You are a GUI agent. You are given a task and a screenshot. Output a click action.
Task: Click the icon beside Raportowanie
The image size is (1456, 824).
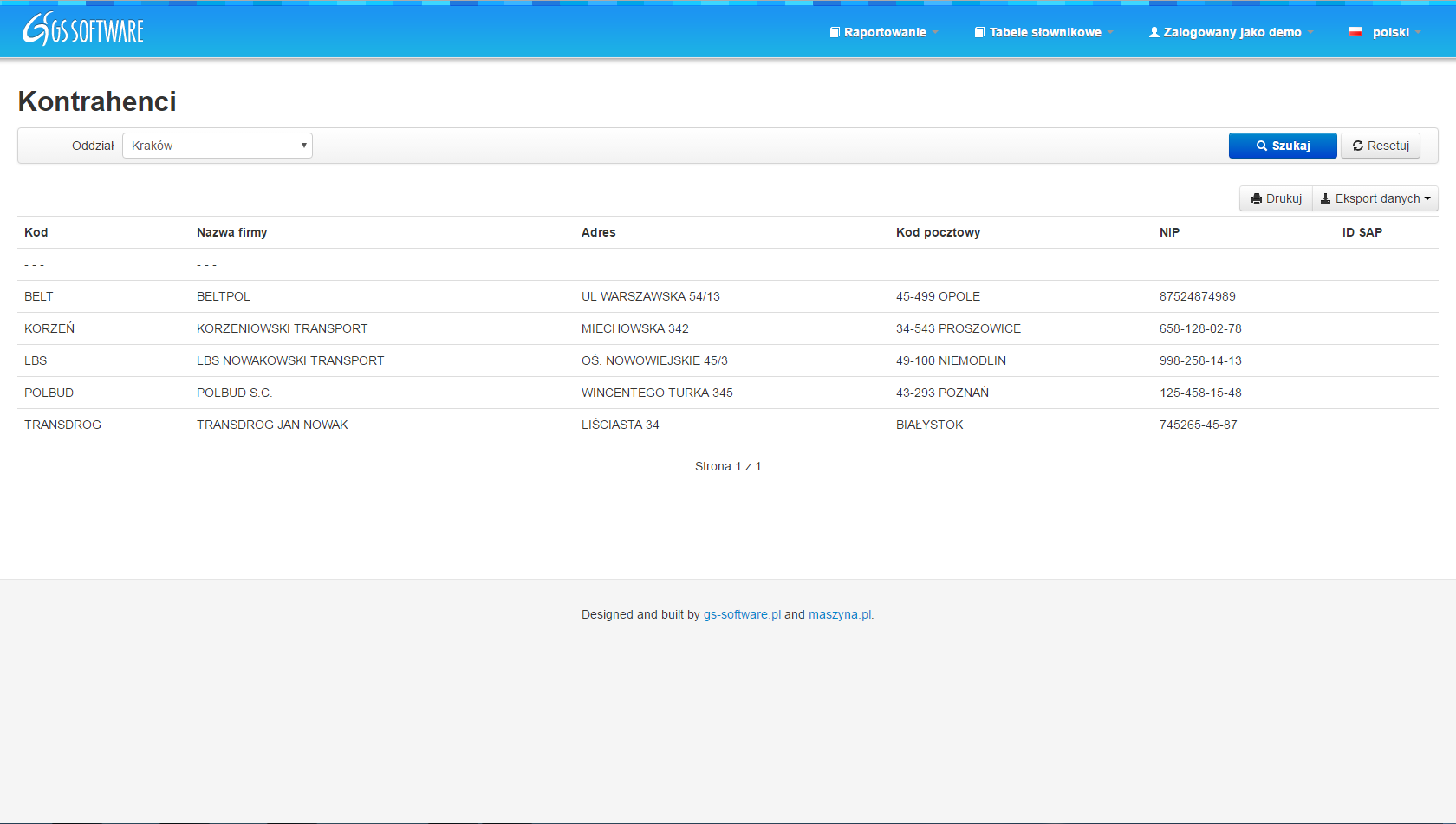pyautogui.click(x=835, y=32)
